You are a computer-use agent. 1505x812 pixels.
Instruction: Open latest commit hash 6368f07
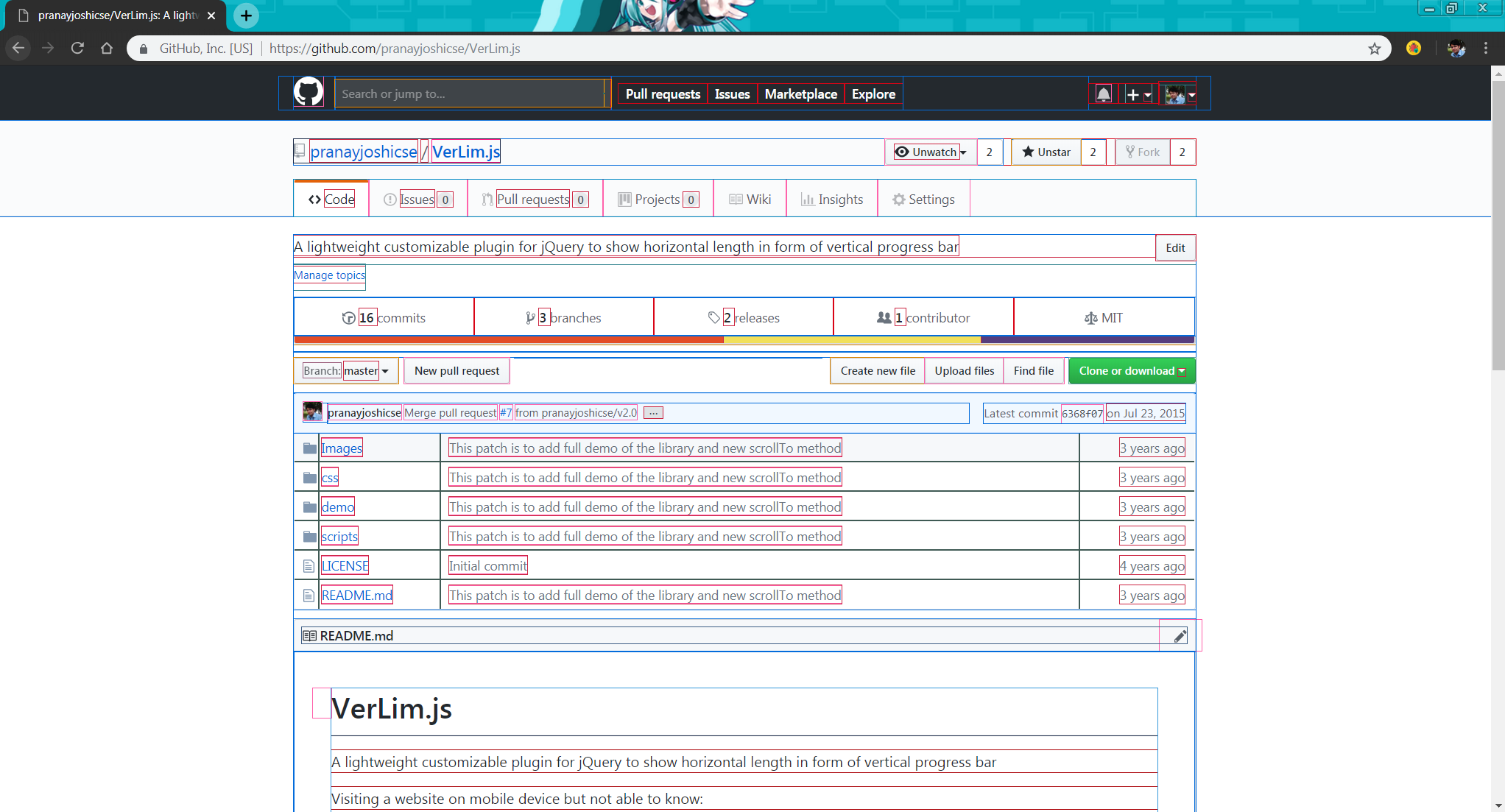1082,414
